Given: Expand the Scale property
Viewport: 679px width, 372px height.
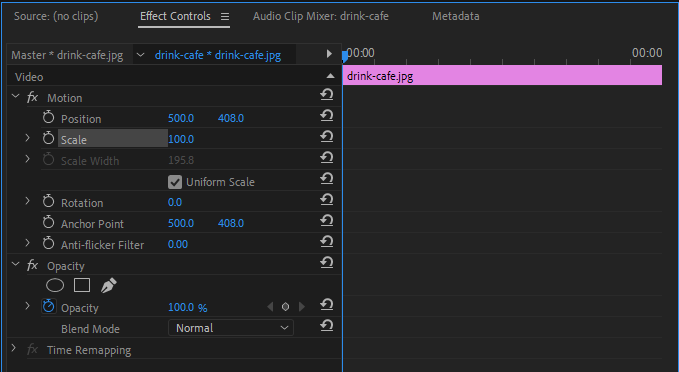Looking at the screenshot, I should click(27, 138).
